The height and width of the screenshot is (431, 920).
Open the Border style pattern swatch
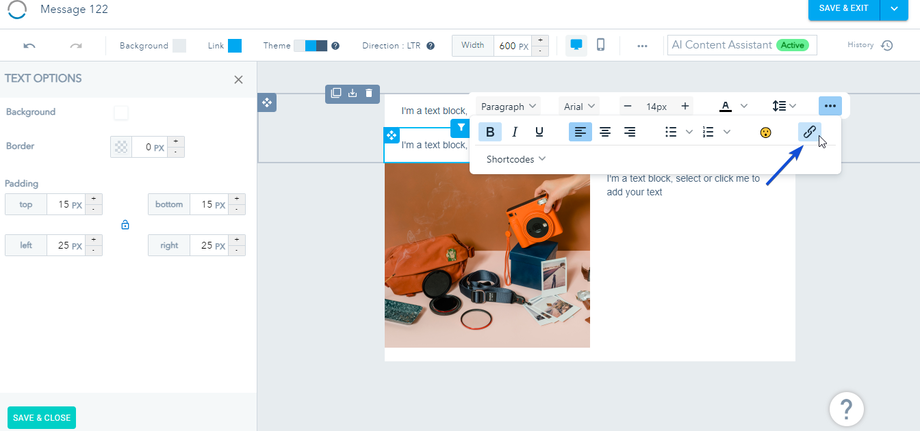tap(121, 147)
